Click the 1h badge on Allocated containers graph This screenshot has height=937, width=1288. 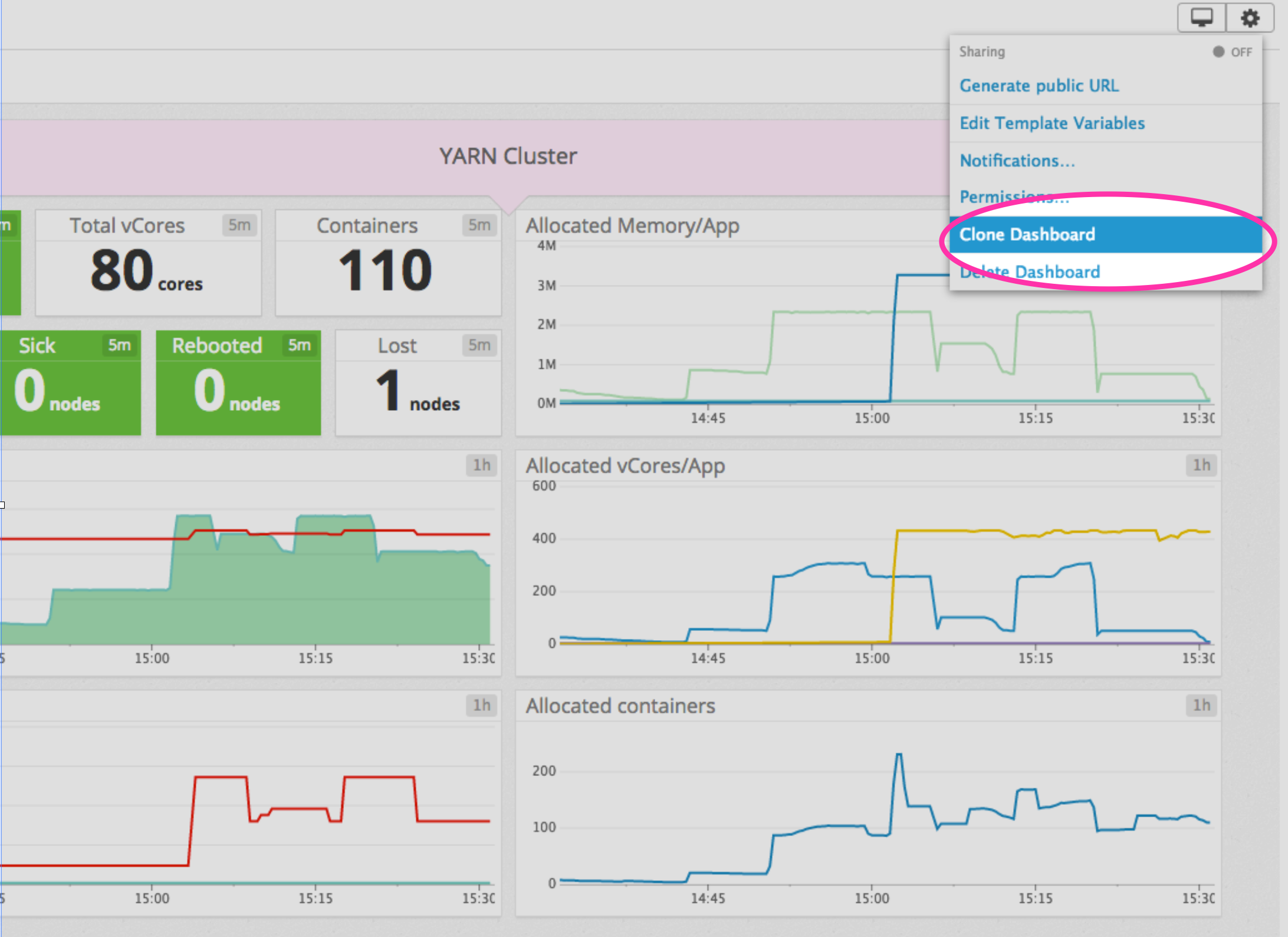point(1202,706)
